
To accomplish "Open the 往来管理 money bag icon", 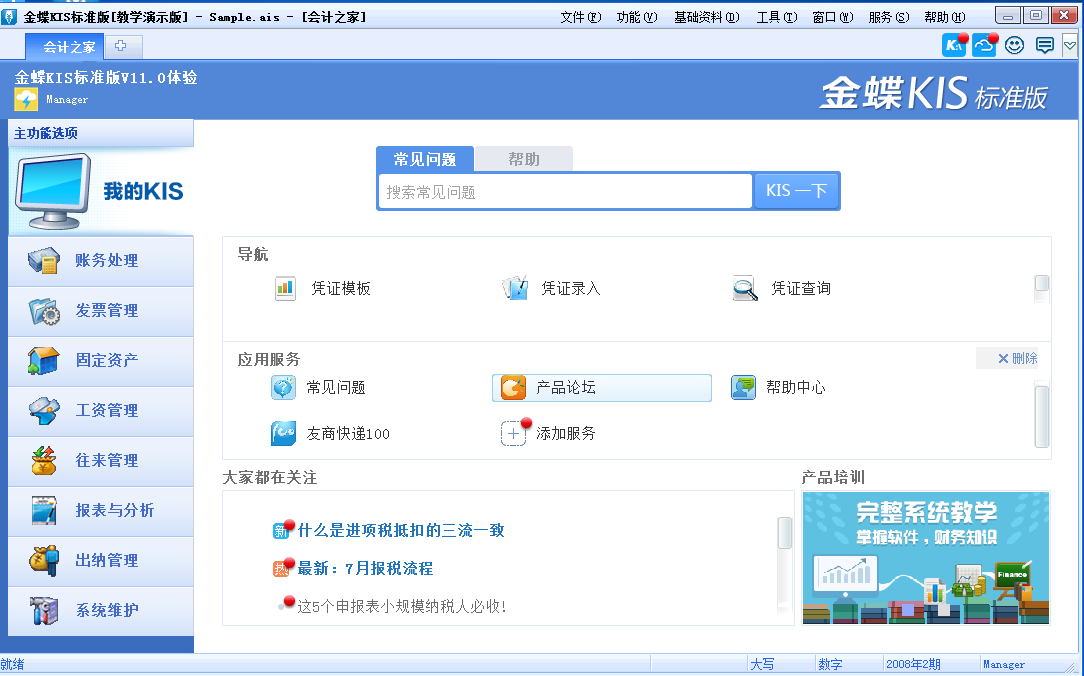I will [x=44, y=460].
